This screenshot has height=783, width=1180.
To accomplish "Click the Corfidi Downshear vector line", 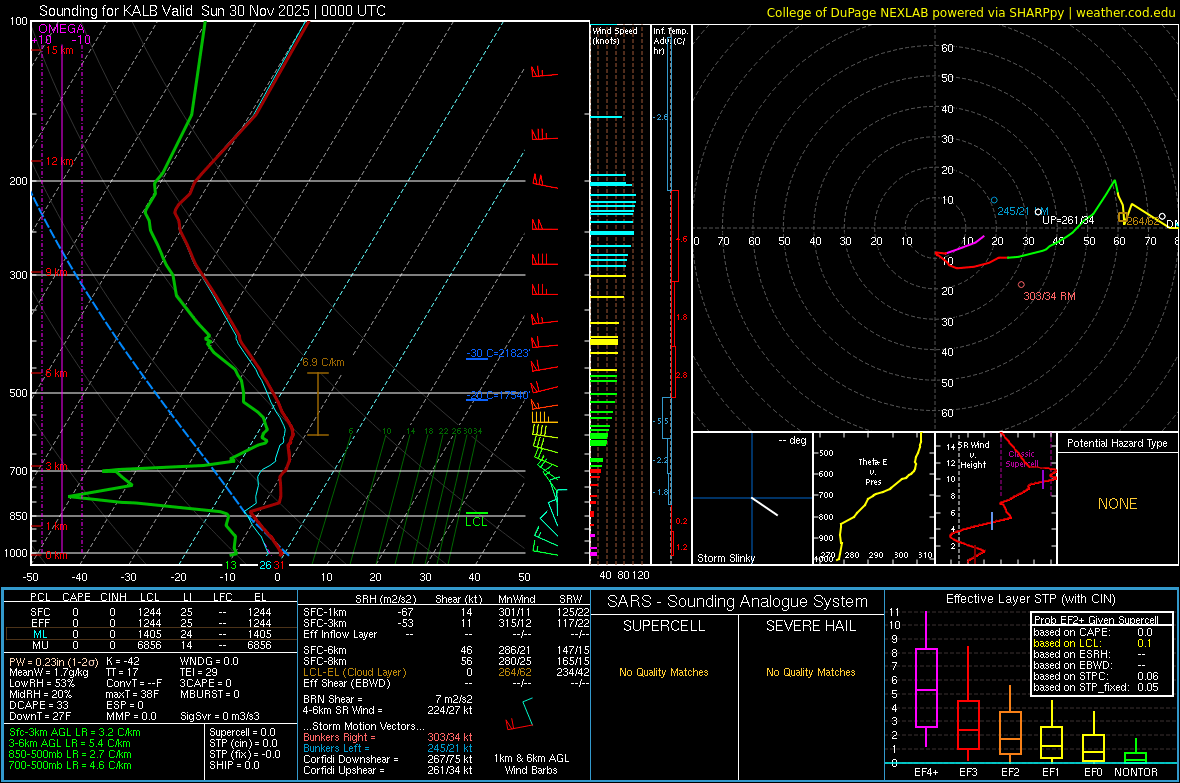I will pos(388,759).
